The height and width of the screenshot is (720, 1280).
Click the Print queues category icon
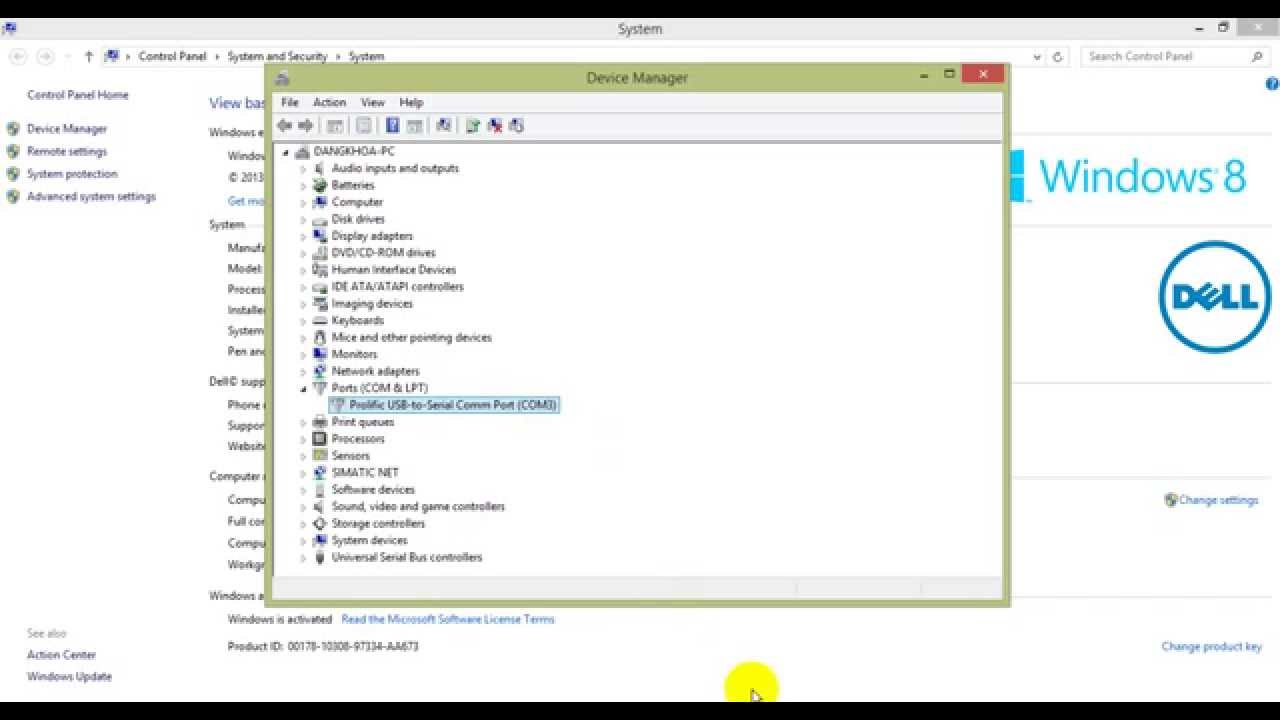tap(320, 422)
